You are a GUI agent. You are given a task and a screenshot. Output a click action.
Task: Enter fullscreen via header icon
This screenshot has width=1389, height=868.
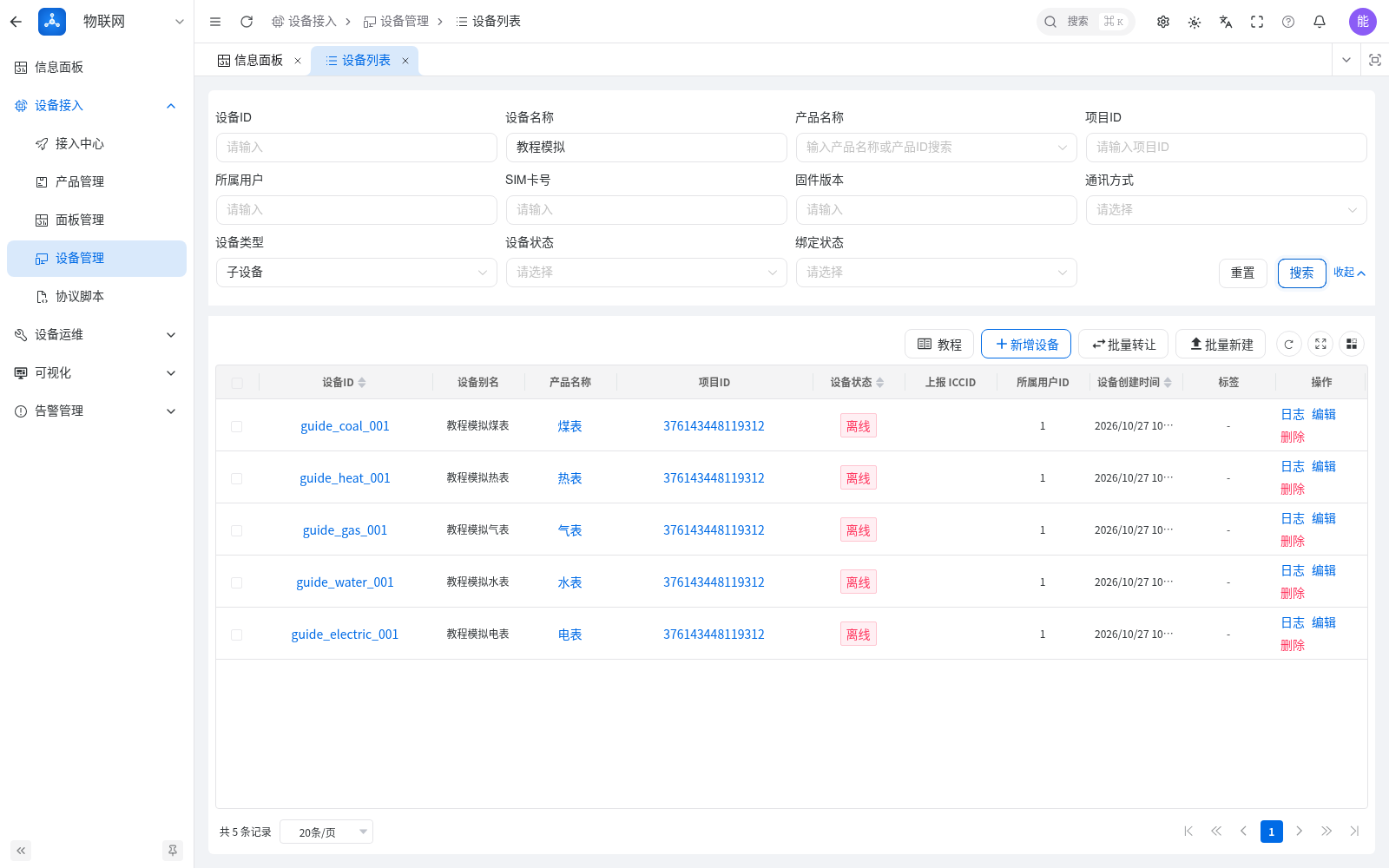(1257, 22)
